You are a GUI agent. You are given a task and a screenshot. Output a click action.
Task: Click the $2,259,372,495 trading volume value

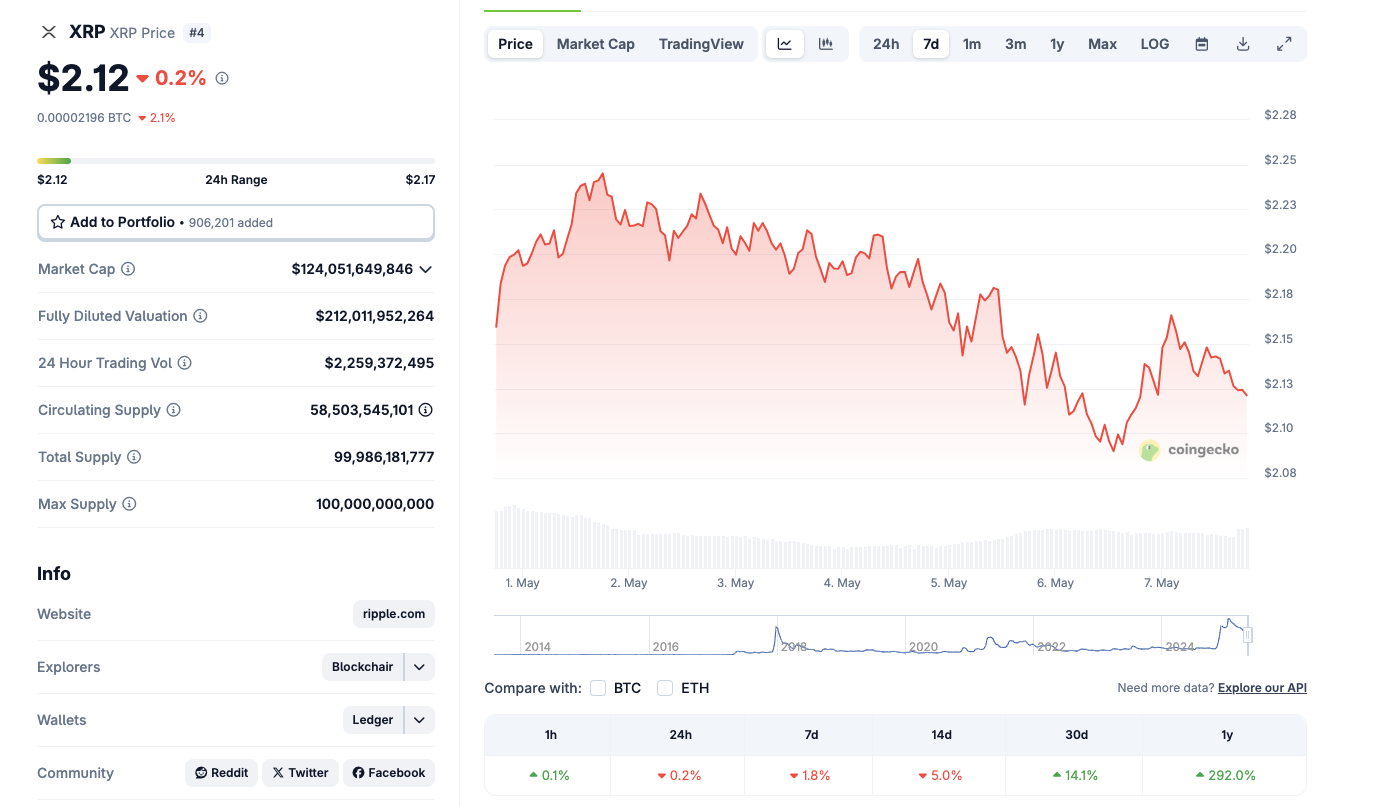[x=379, y=363]
